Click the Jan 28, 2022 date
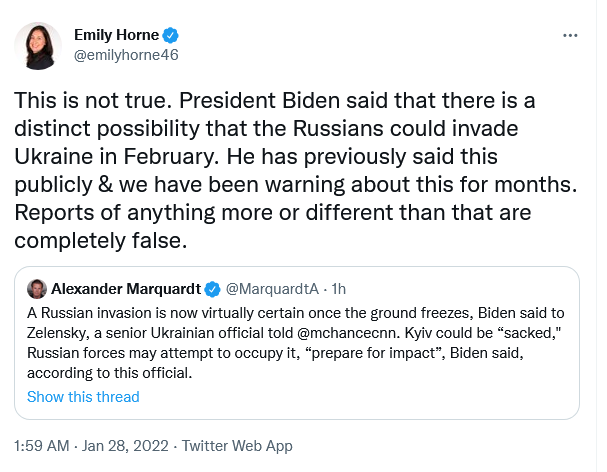 pos(130,446)
